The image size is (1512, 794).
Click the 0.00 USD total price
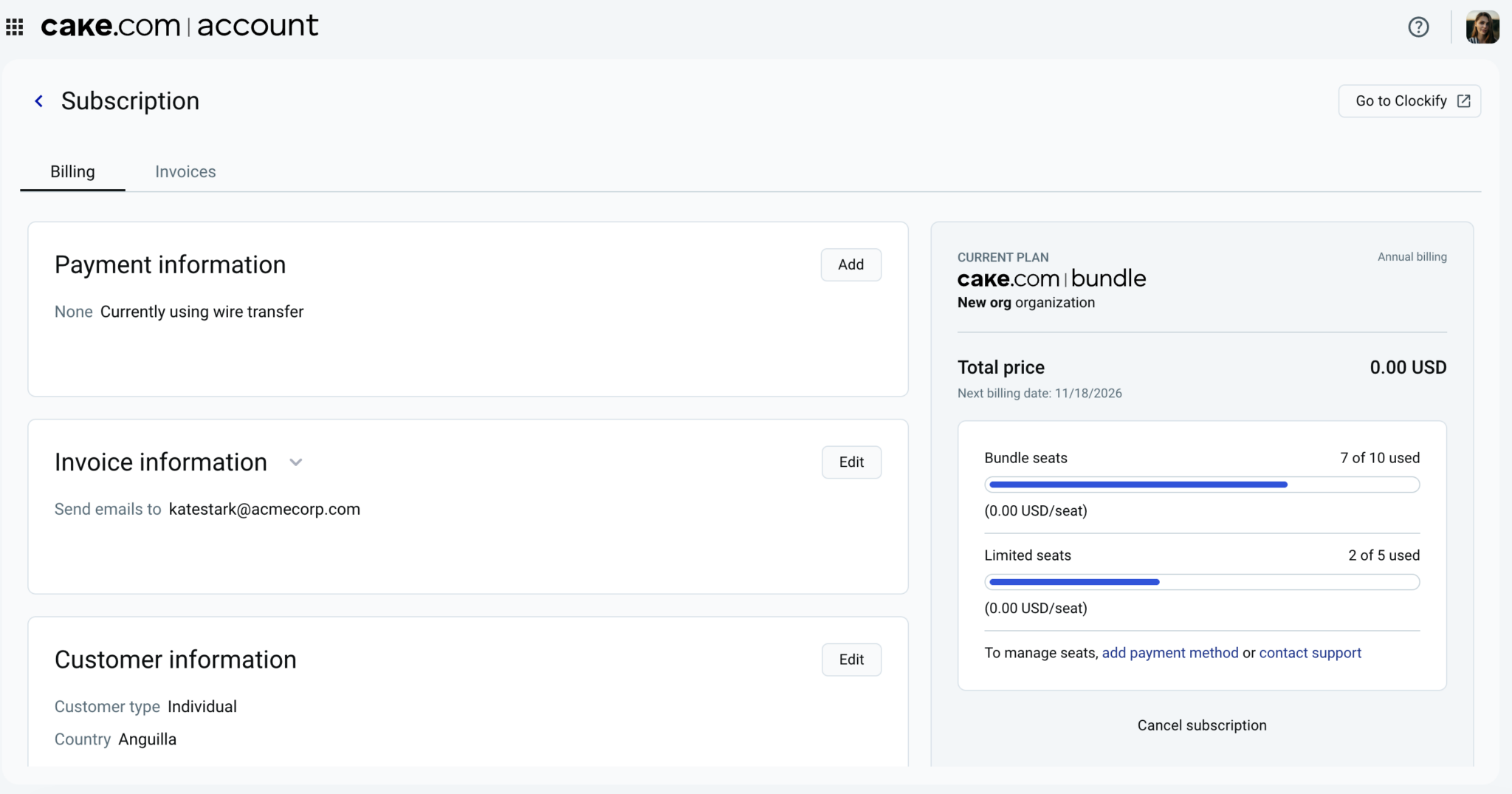1408,368
